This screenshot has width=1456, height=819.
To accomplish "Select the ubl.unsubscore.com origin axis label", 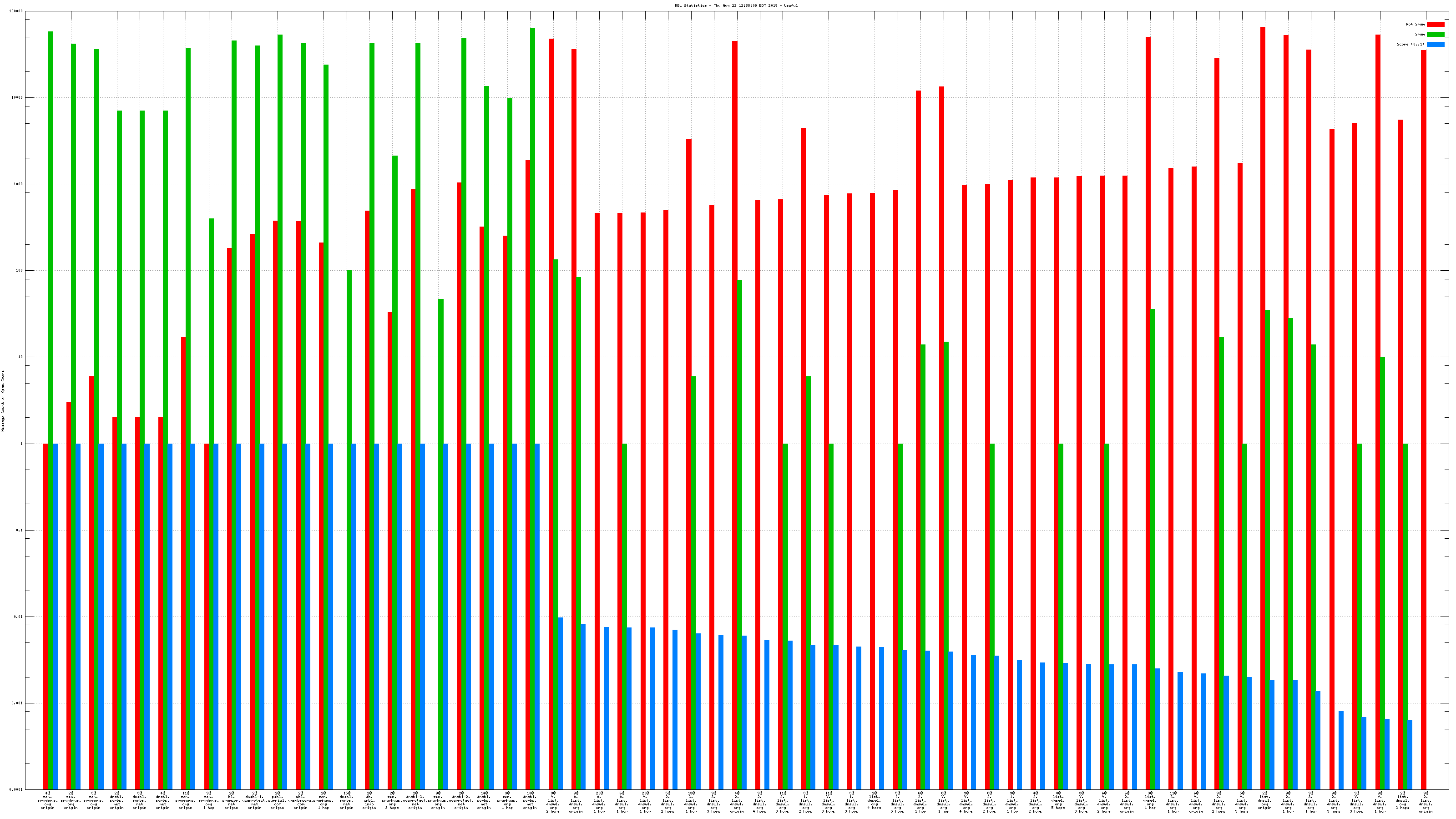I will (301, 800).
